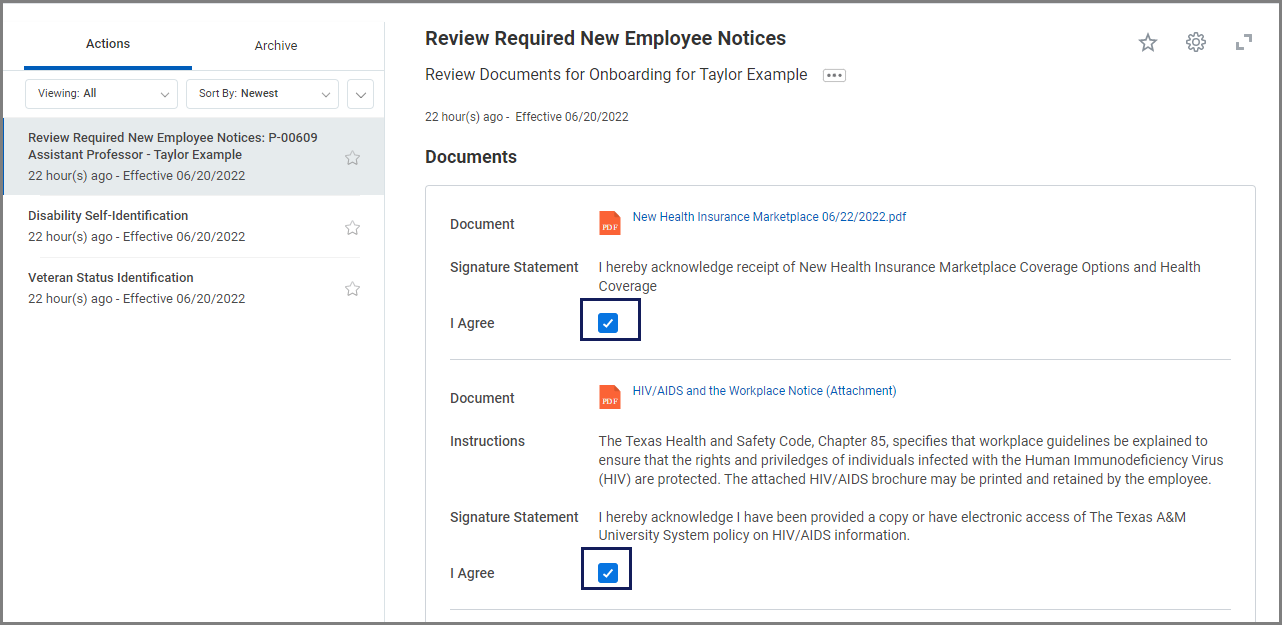Switch to the Archive tab
This screenshot has width=1282, height=625.
point(276,45)
